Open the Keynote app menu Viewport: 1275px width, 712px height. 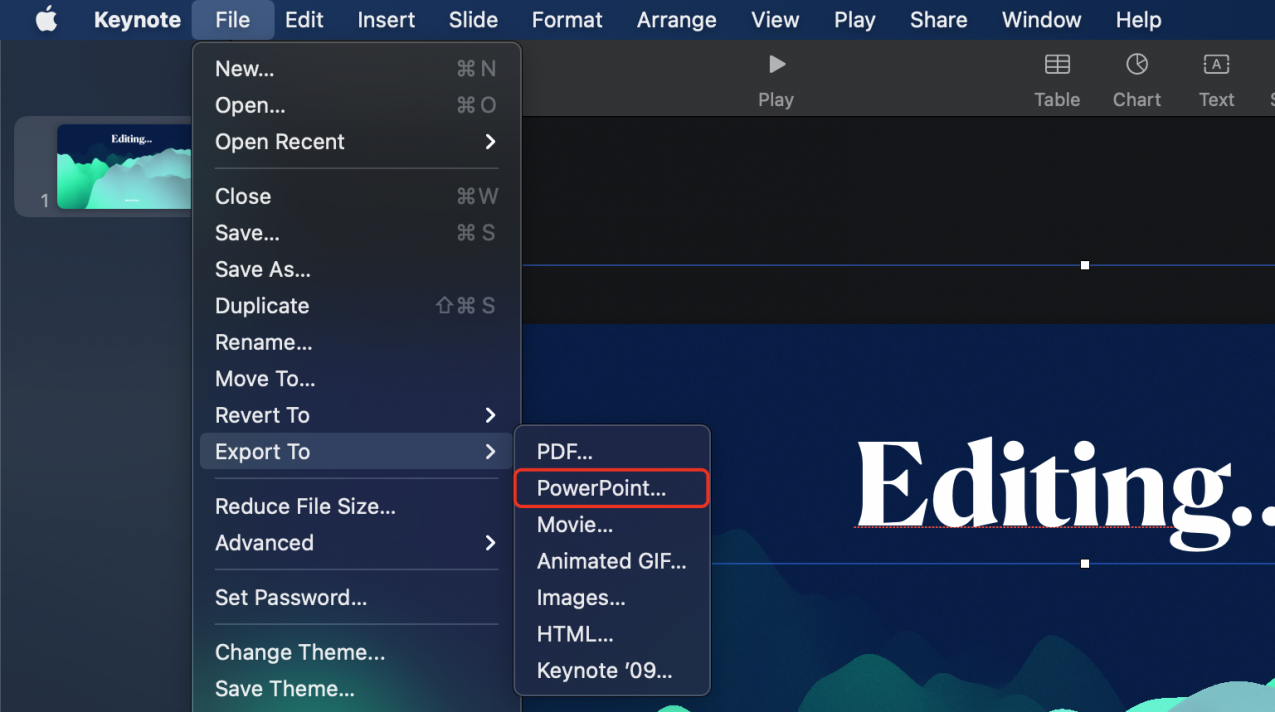point(137,19)
